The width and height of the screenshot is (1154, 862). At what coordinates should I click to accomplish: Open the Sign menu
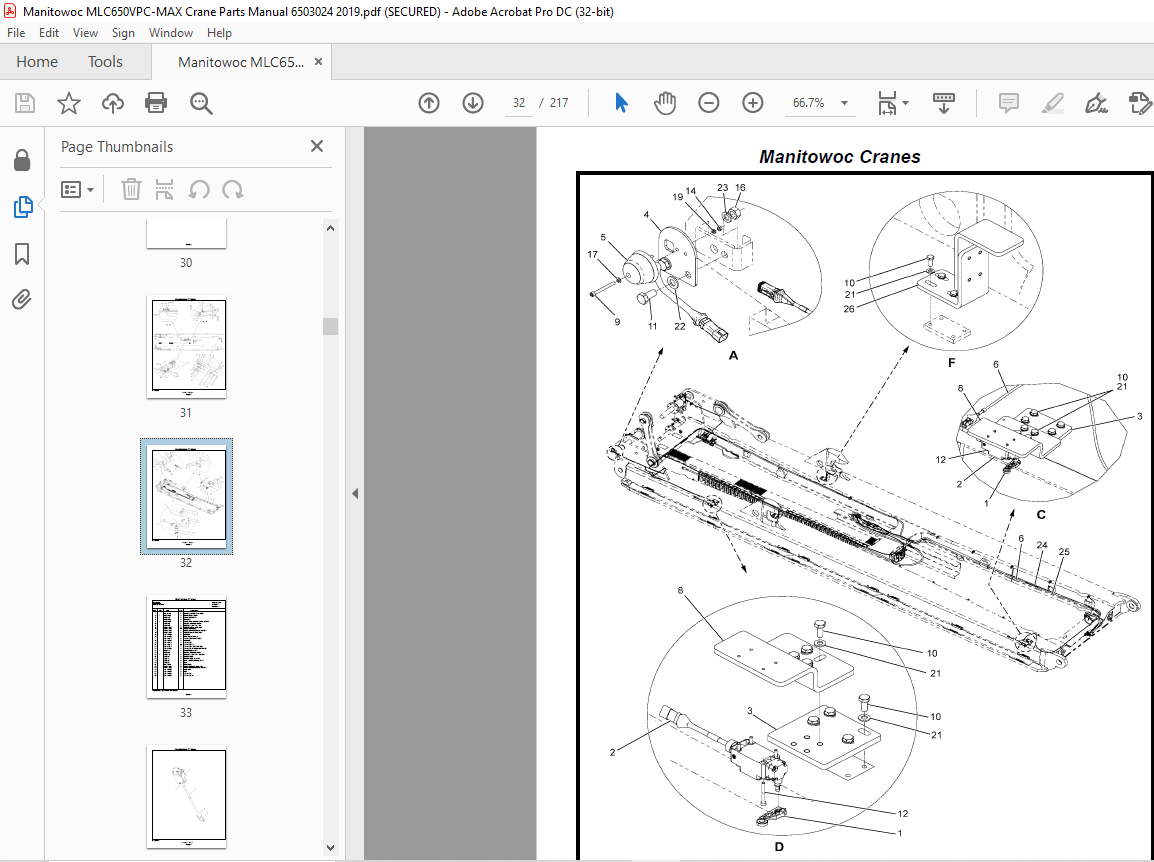pyautogui.click(x=123, y=33)
